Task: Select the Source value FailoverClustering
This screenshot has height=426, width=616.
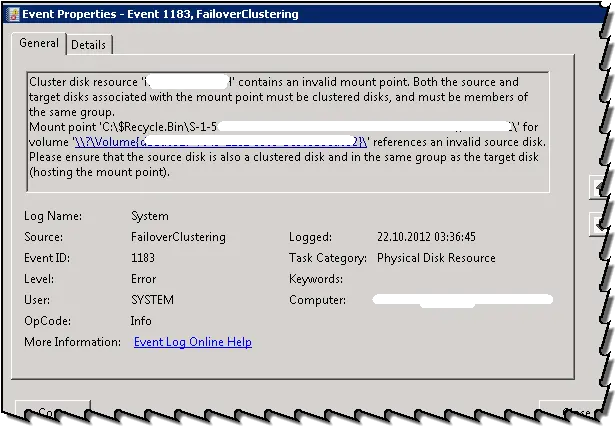Action: [178, 237]
